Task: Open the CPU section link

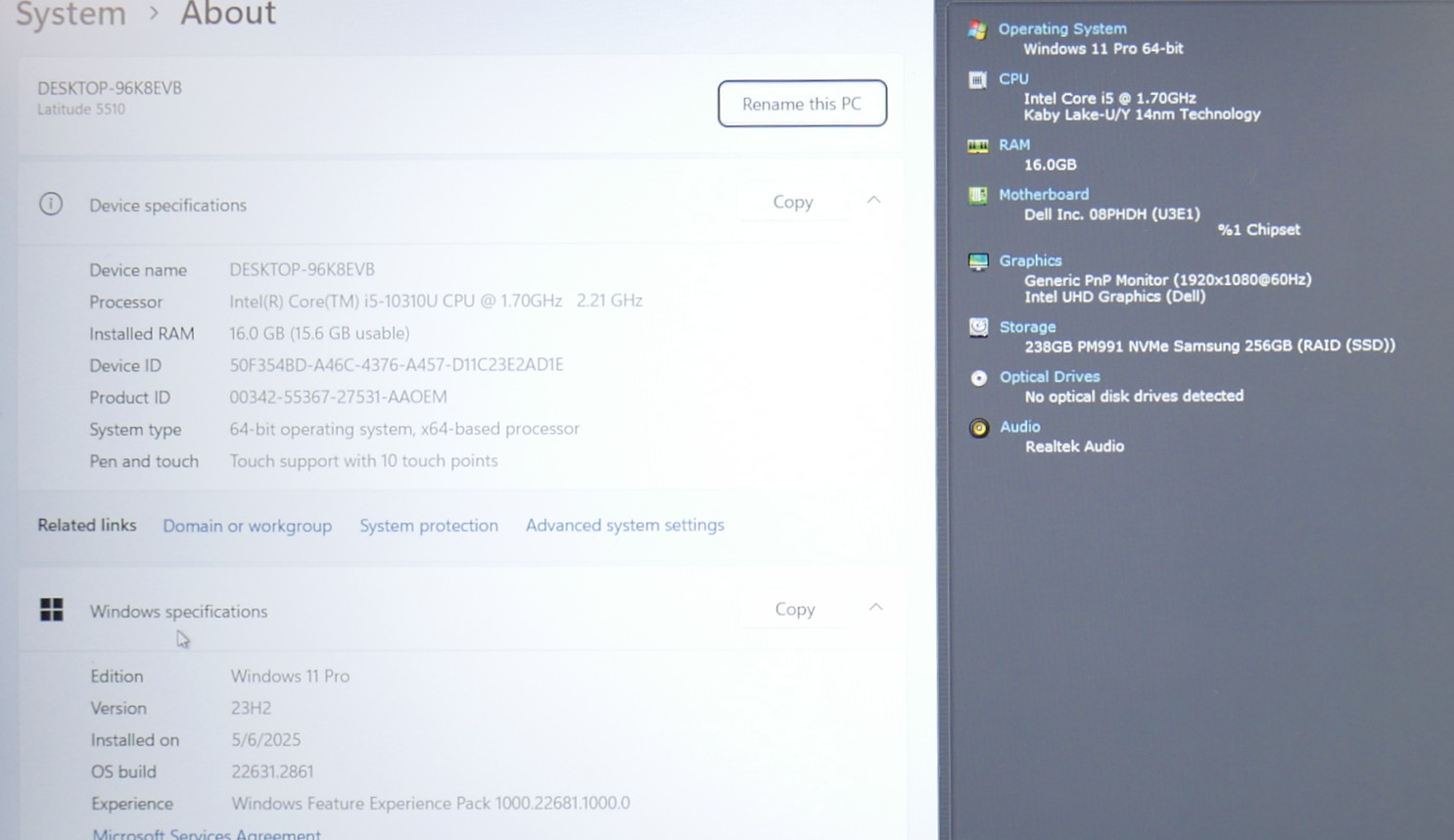Action: click(x=1013, y=78)
